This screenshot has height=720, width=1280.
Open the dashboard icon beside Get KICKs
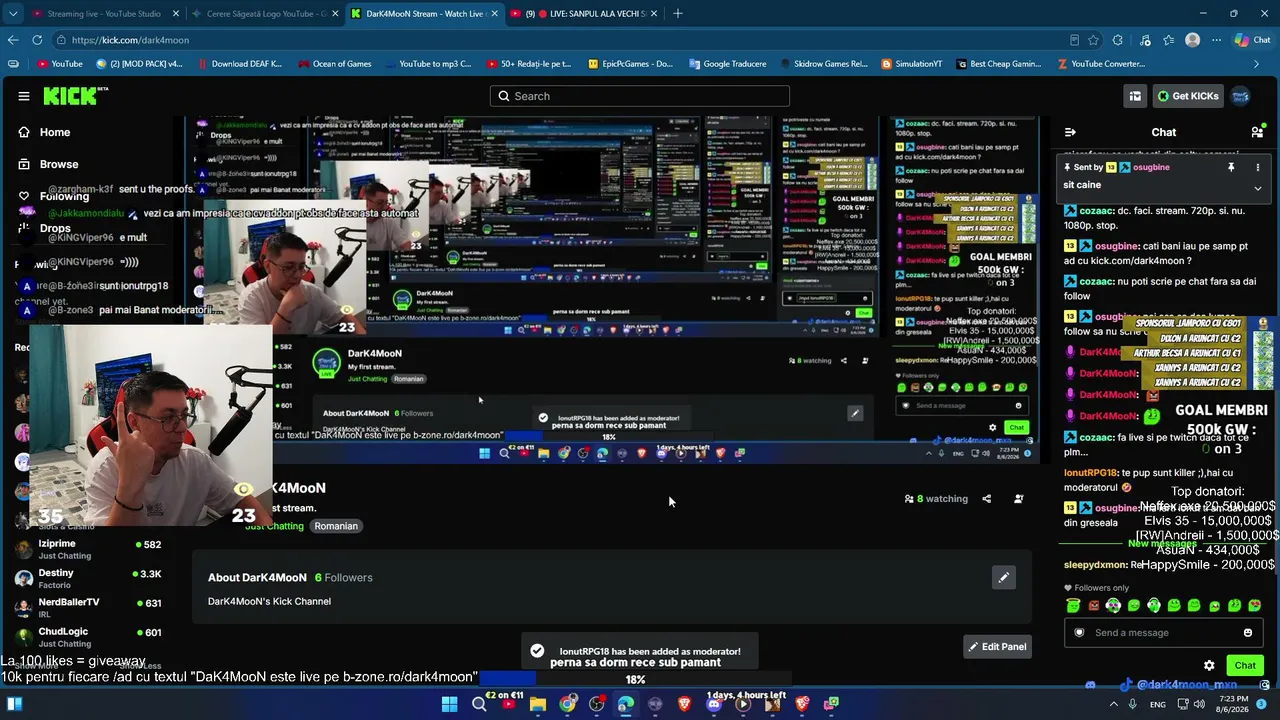pyautogui.click(x=1135, y=96)
